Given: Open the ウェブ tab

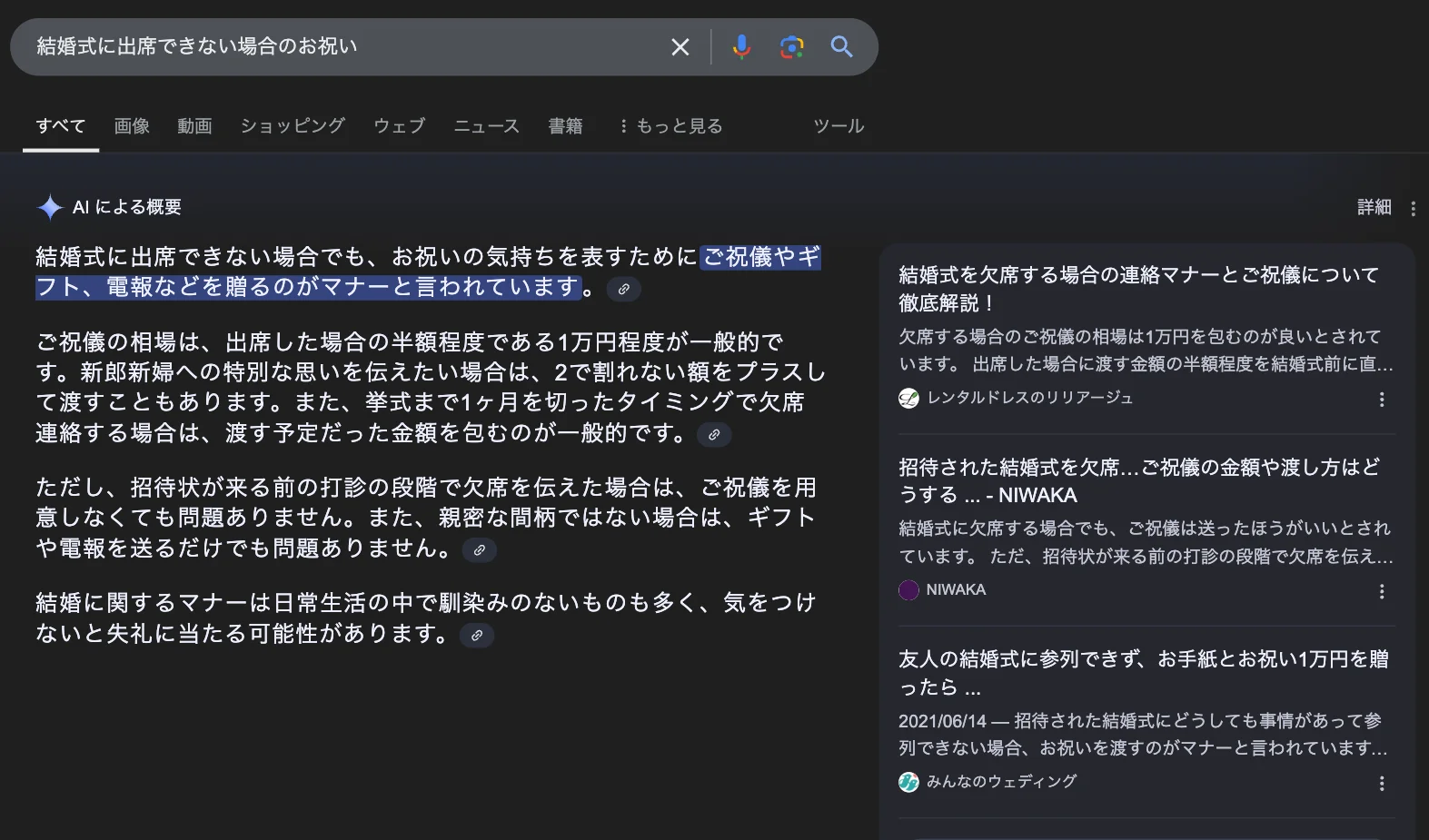Looking at the screenshot, I should 399,125.
